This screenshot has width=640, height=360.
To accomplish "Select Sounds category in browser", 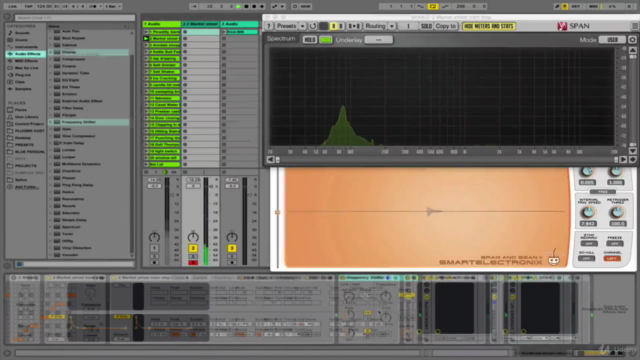I will click(x=22, y=33).
